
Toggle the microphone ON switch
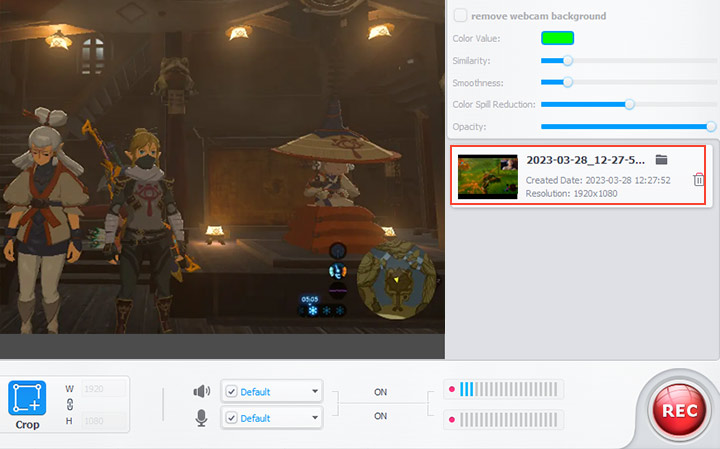[380, 416]
